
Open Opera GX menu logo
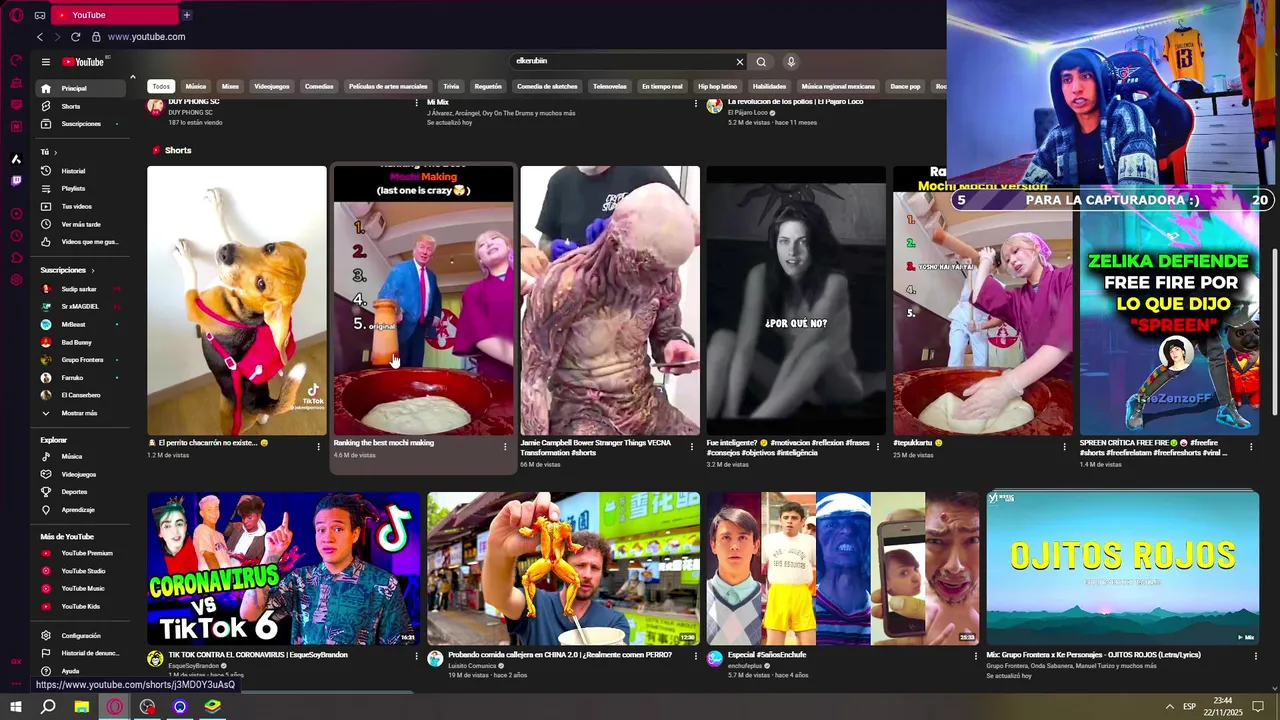point(16,15)
